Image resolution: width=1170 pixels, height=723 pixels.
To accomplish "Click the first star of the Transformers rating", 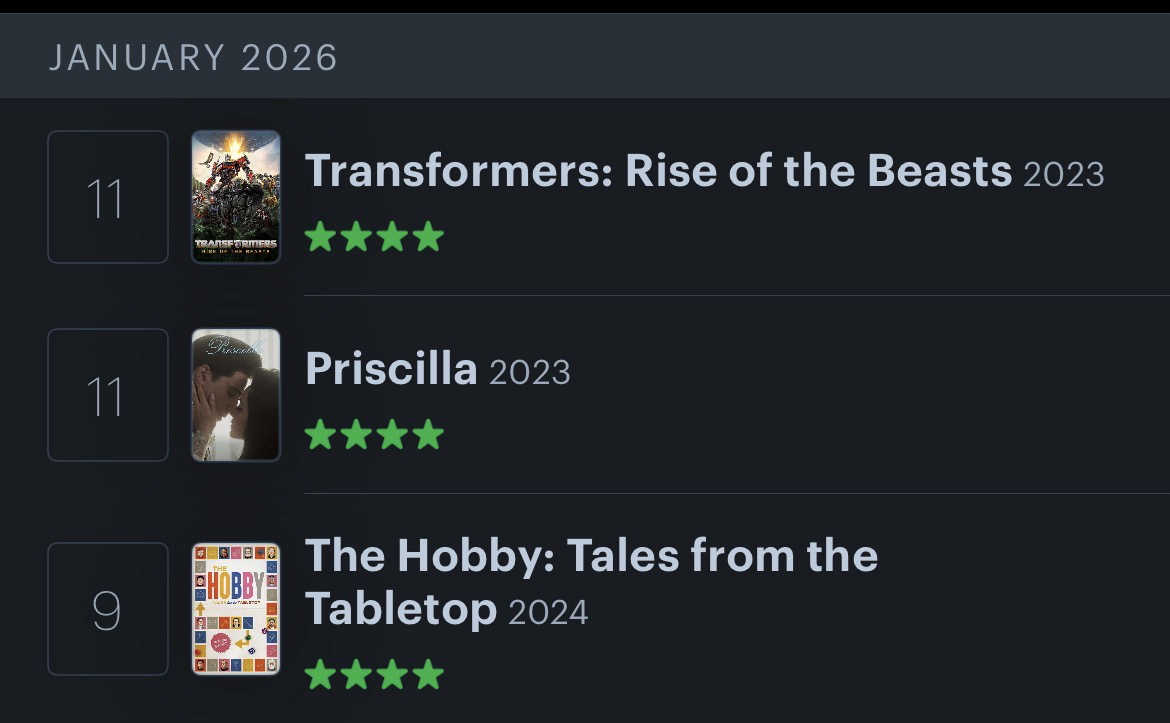I will 320,237.
